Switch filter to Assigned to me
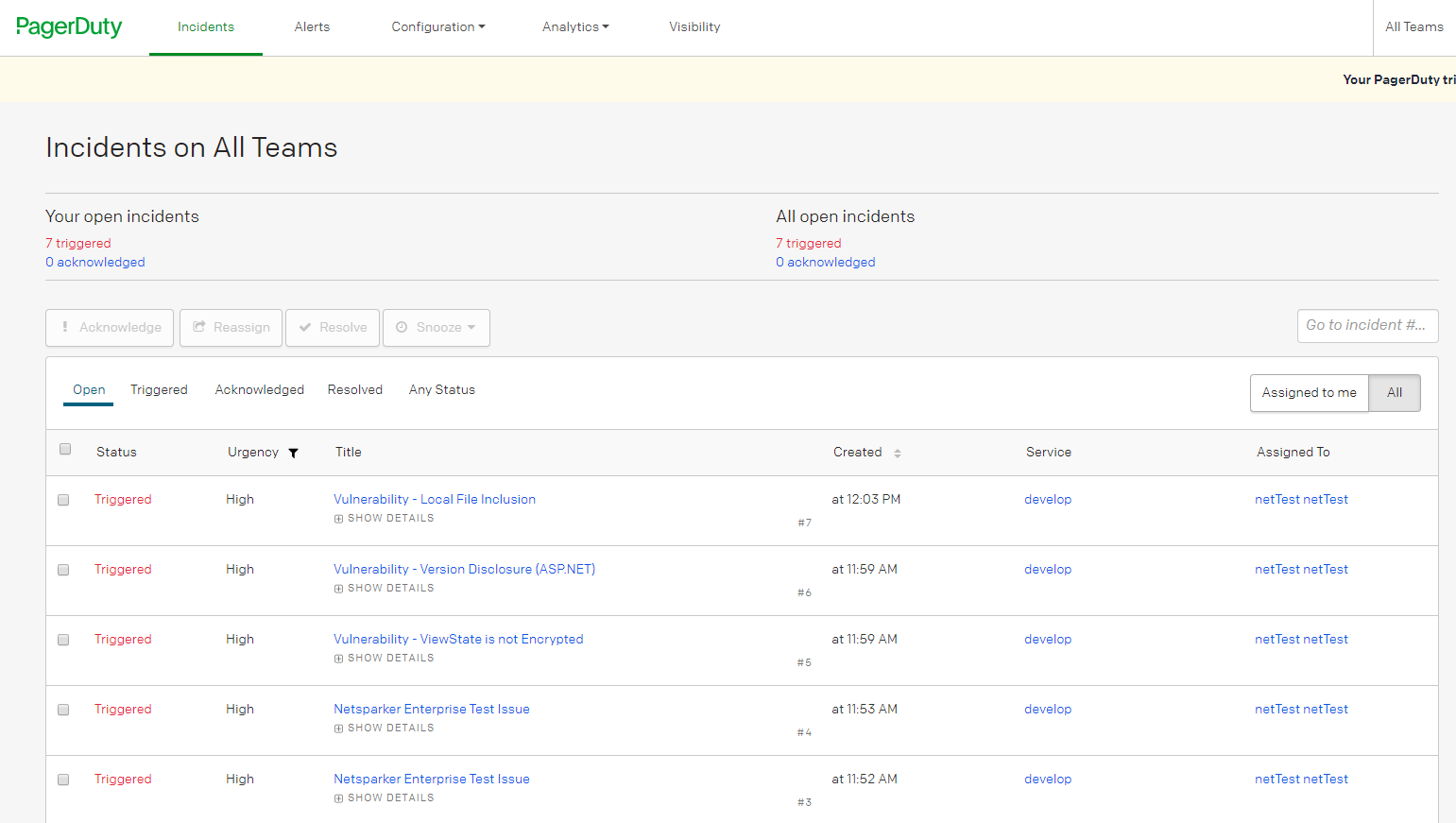 pos(1309,393)
